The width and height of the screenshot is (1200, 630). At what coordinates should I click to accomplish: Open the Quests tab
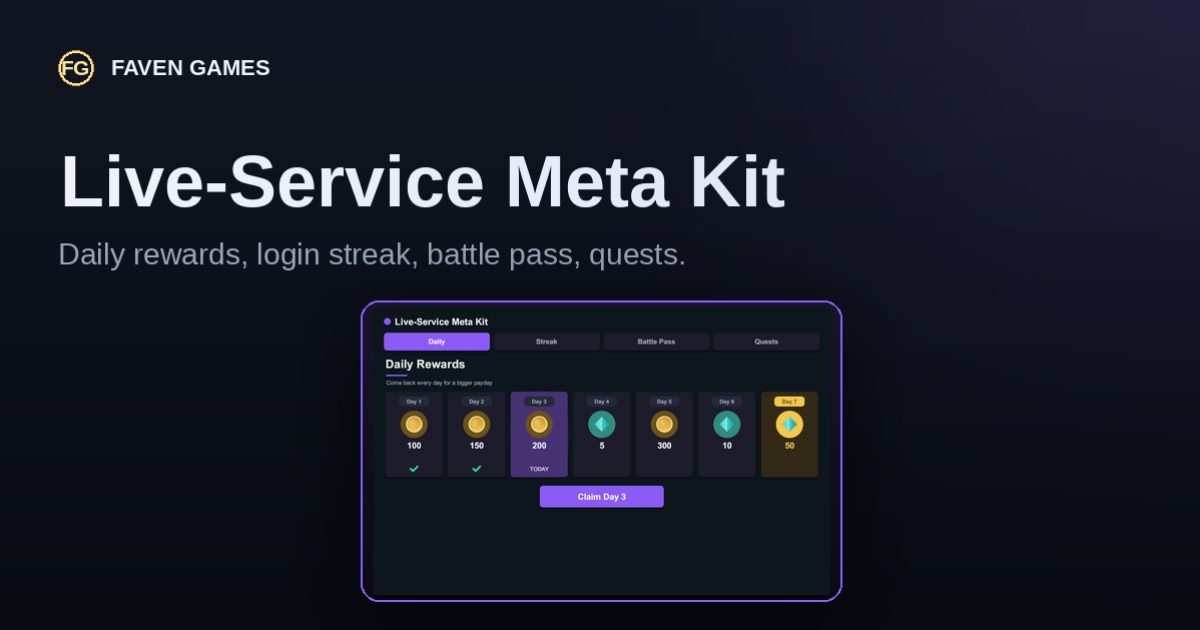(766, 342)
